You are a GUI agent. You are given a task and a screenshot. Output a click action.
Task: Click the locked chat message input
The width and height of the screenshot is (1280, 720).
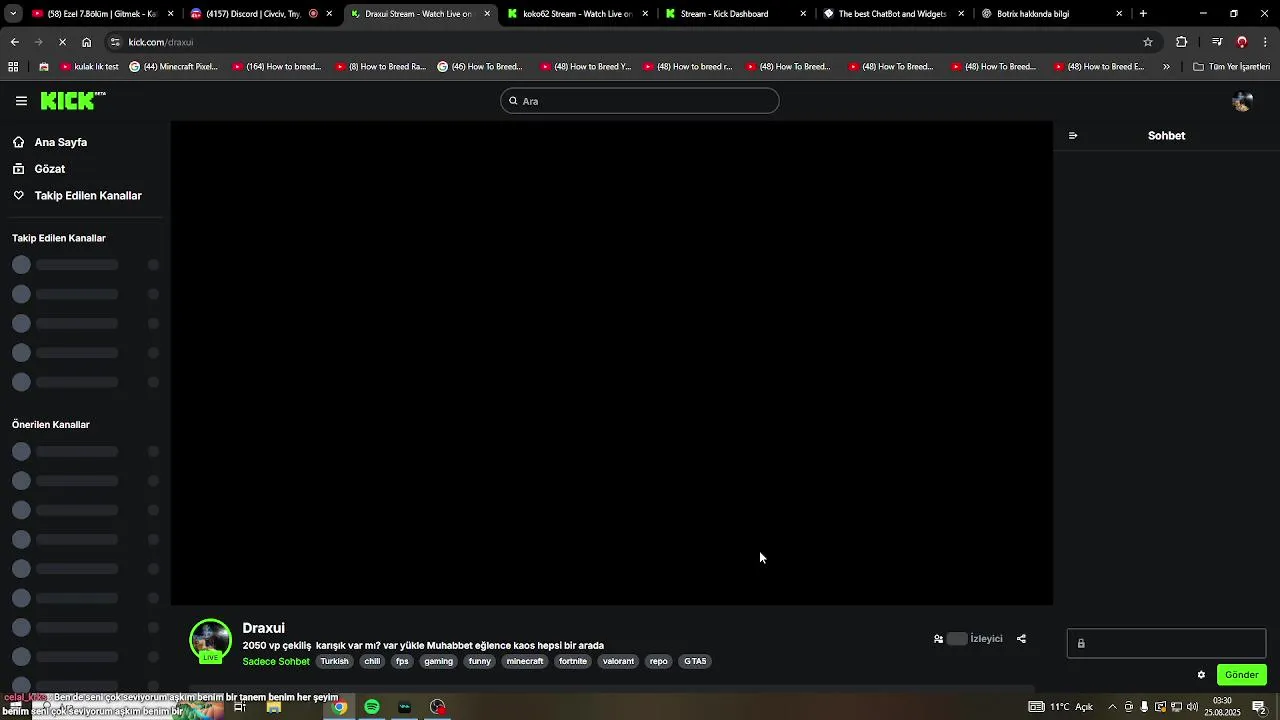[x=1166, y=643]
